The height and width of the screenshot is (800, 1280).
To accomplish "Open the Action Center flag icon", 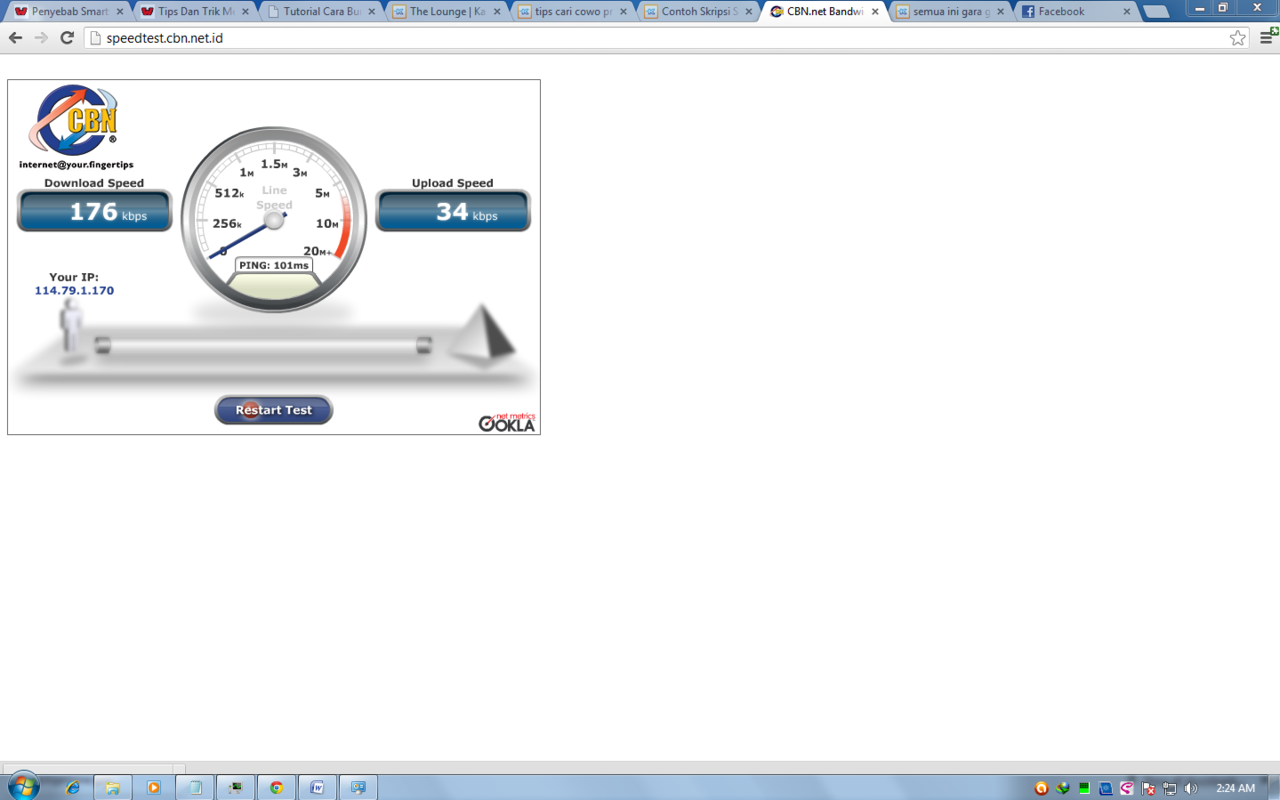I will pos(1148,788).
